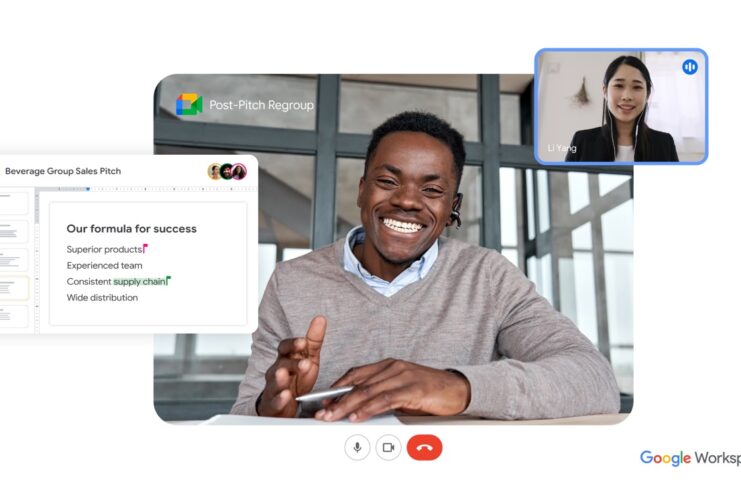
Task: Click the blue speaking indicator icon
Action: pyautogui.click(x=690, y=67)
